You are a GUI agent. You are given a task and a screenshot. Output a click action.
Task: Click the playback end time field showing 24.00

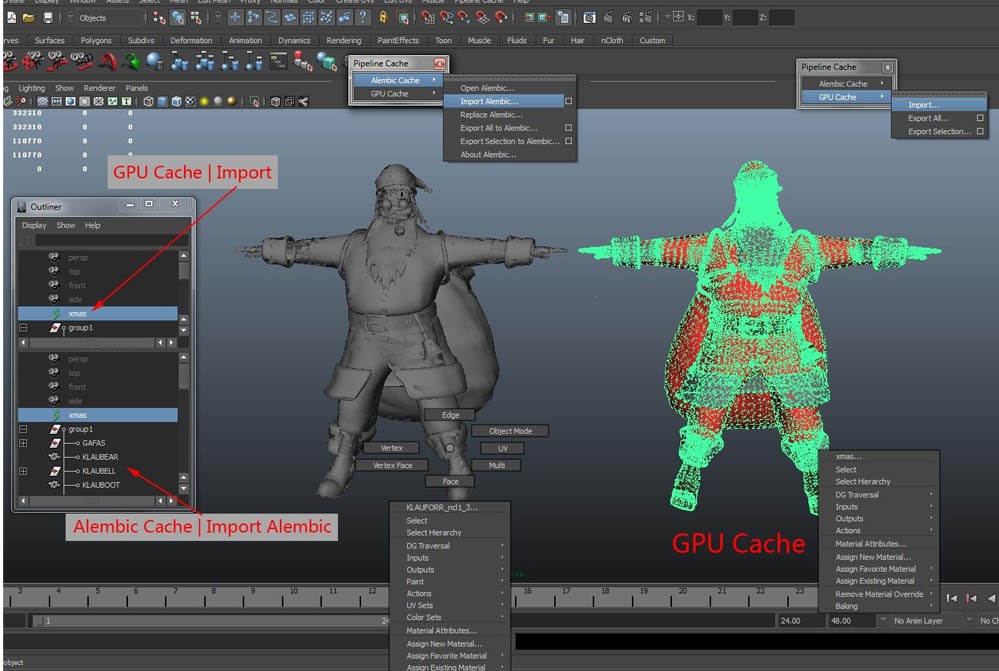click(x=800, y=621)
